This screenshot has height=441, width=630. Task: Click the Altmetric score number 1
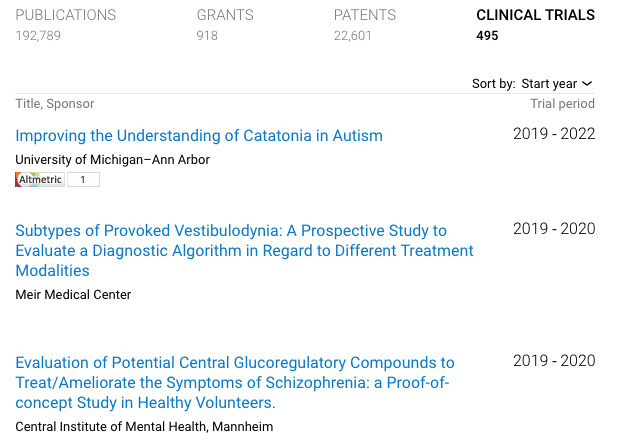pos(83,180)
